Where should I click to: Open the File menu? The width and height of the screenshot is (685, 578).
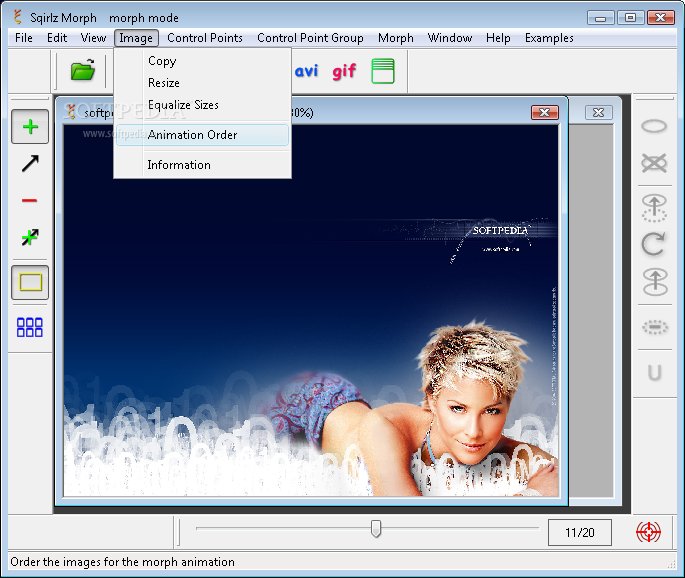coord(24,38)
